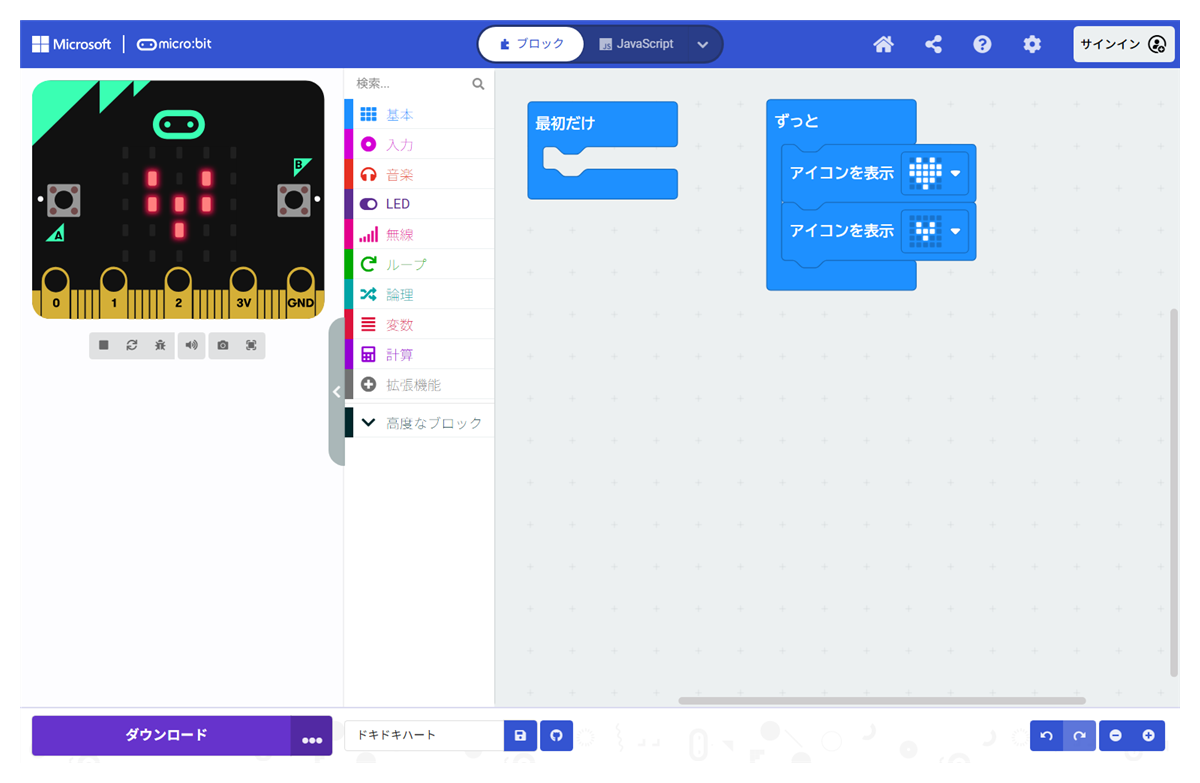This screenshot has height=783, width=1200.
Task: Click the workspace horizontal scrollbar
Action: 881,701
